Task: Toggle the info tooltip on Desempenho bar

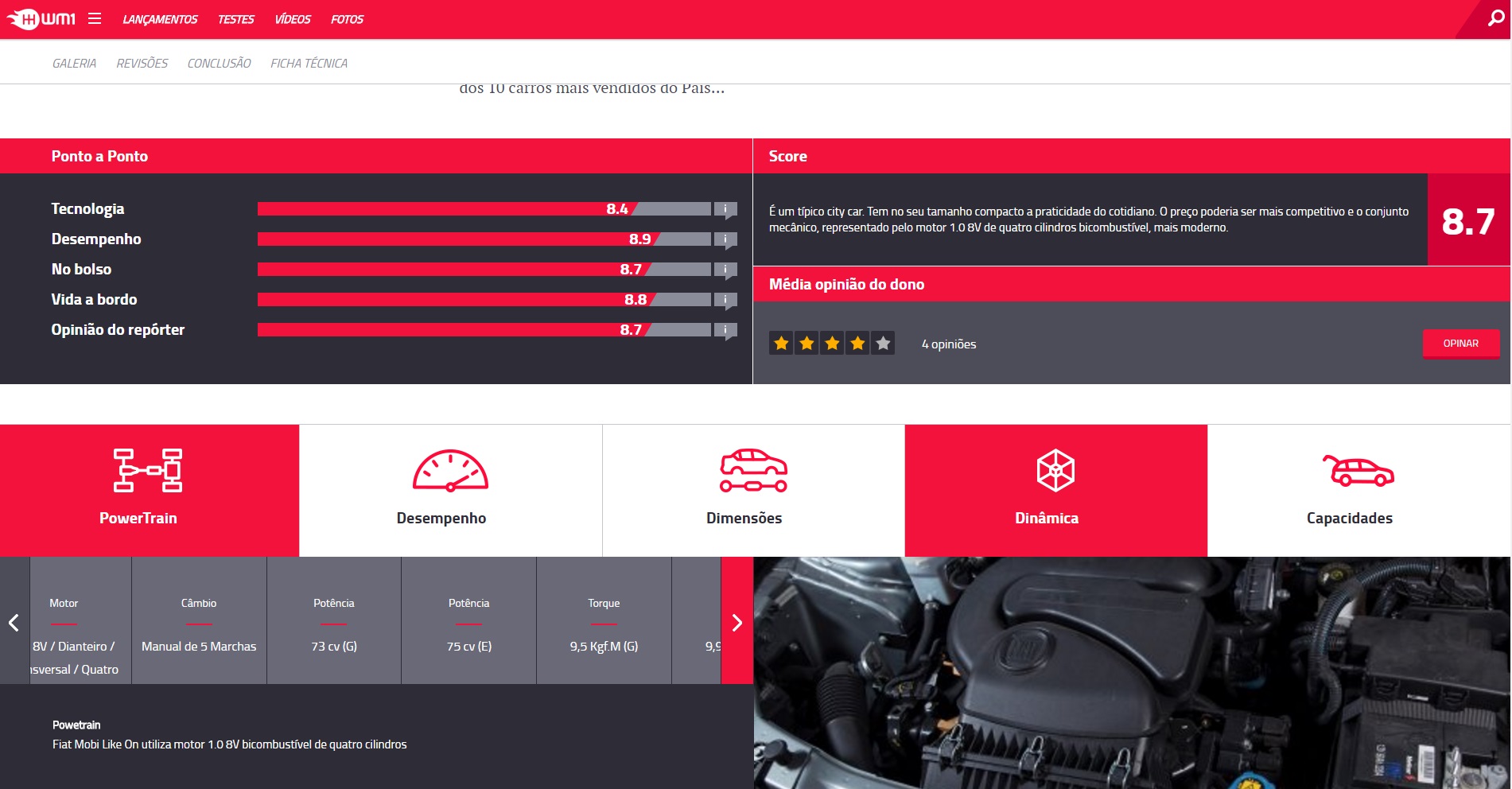Action: coord(724,239)
